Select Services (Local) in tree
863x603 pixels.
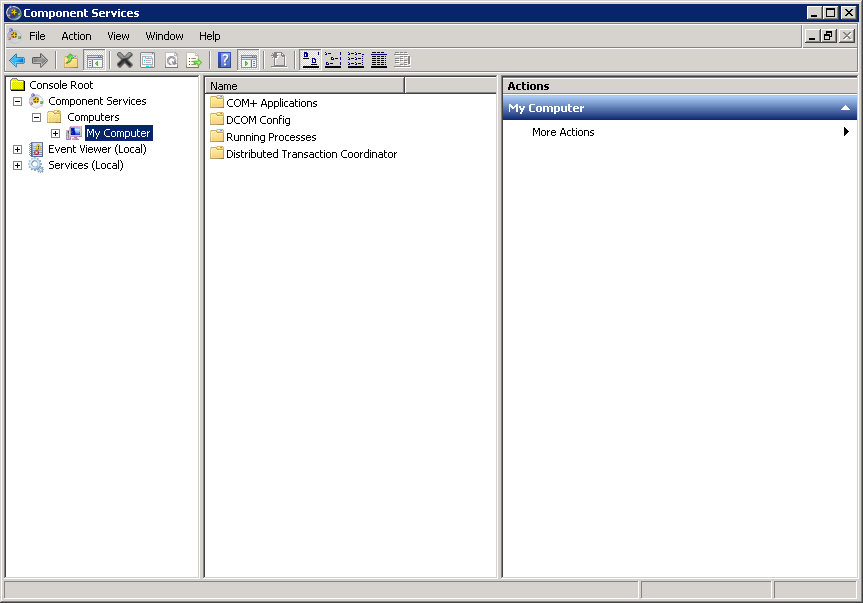(x=86, y=165)
